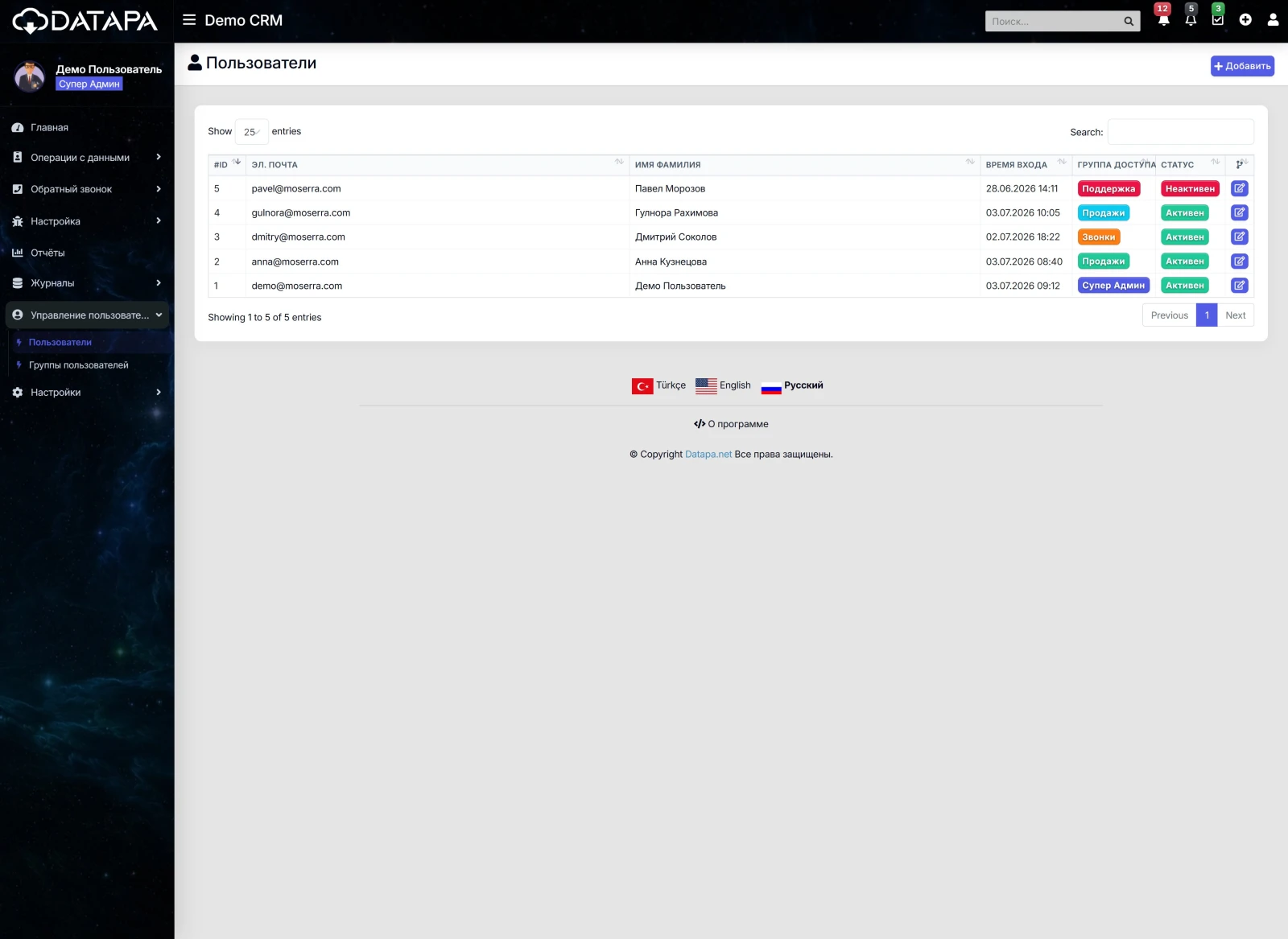
Task: Switch language to Русский
Action: tap(803, 385)
